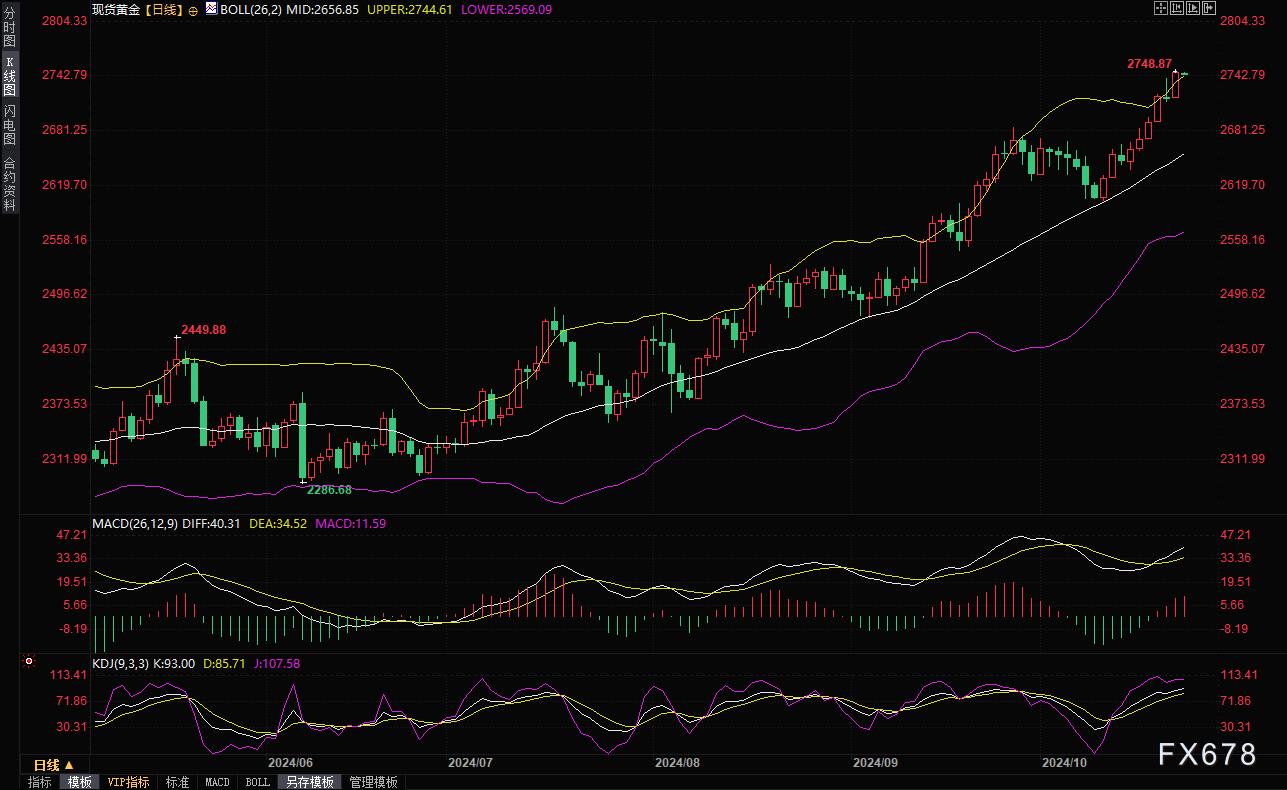1287x790 pixels.
Task: Click the jump-to-start chart axis icon
Action: 1176,8
